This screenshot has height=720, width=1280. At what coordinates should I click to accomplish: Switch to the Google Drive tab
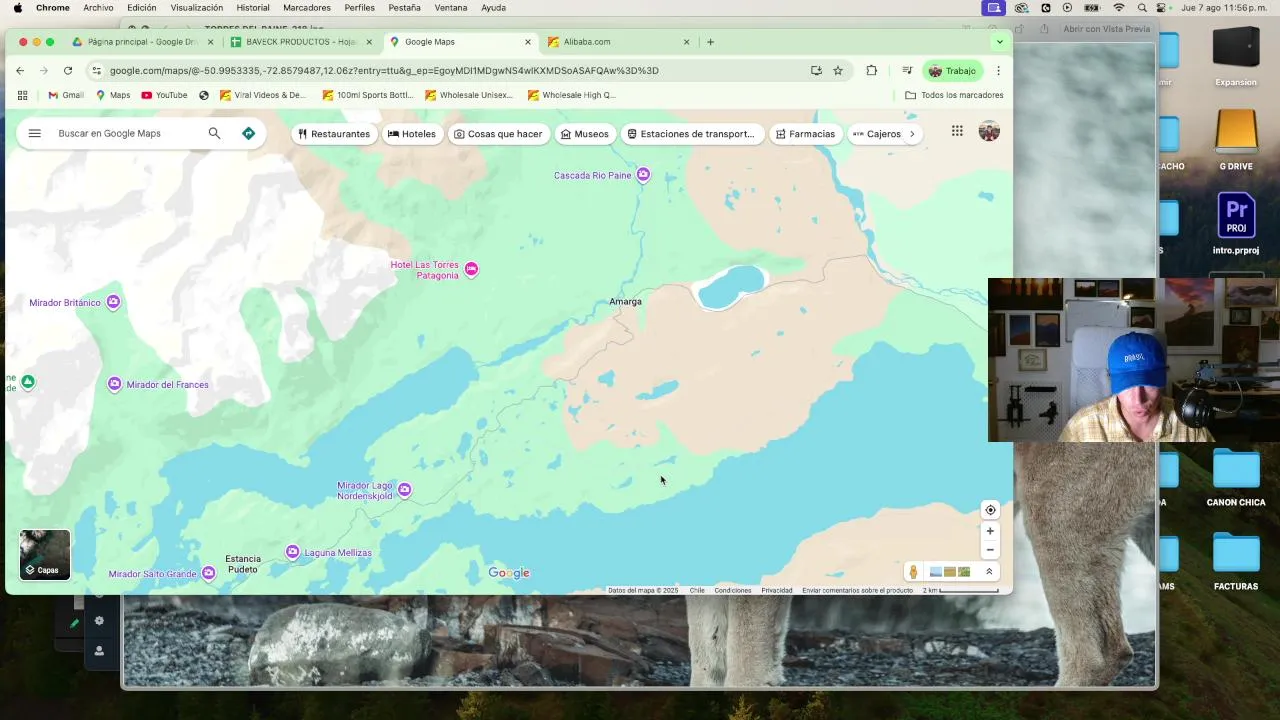(142, 42)
